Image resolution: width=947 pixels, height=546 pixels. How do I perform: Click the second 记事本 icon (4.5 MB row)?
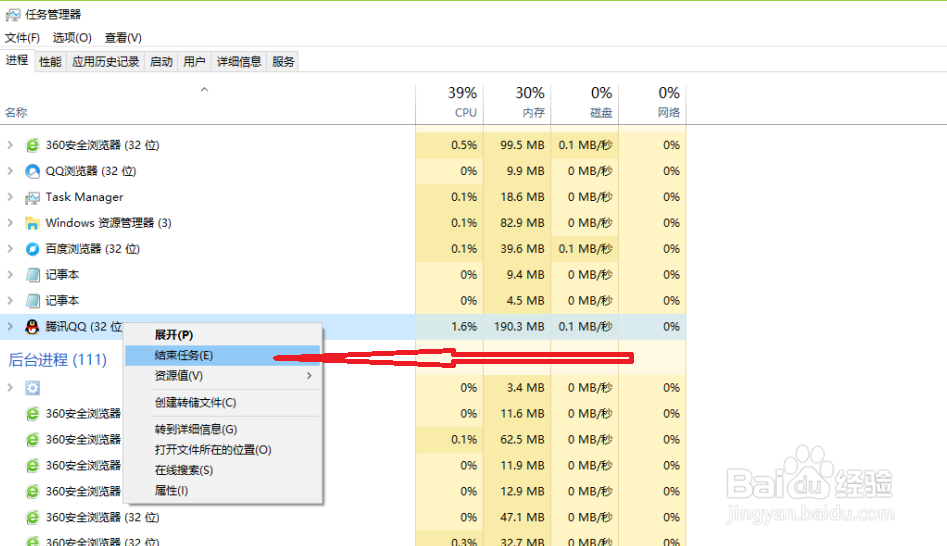32,301
